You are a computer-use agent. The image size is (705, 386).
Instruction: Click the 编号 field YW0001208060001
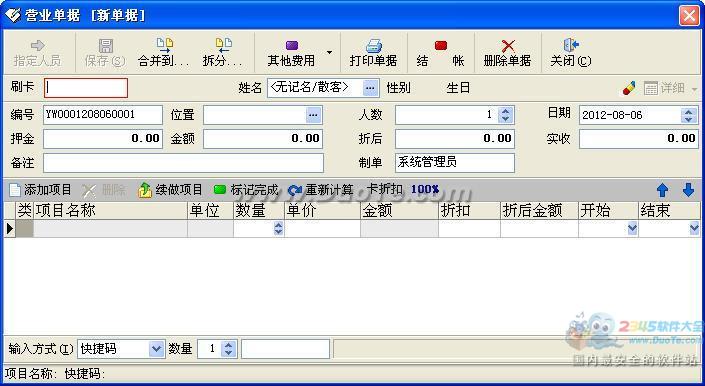103,115
